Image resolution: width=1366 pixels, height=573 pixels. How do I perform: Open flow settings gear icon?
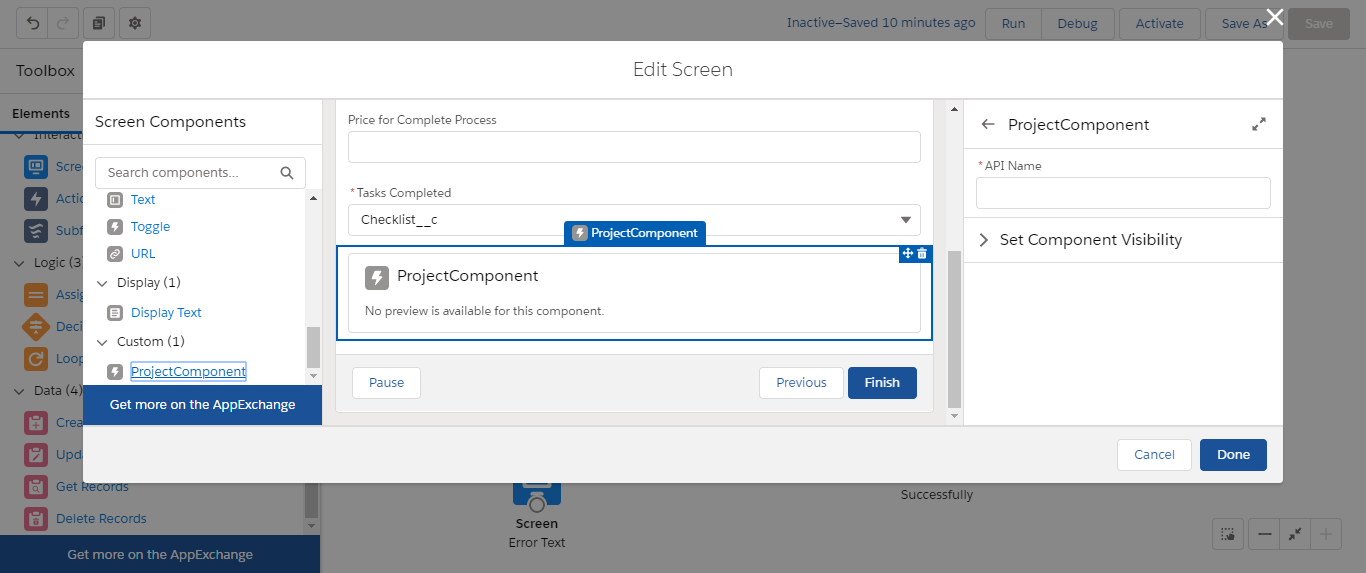tap(135, 22)
